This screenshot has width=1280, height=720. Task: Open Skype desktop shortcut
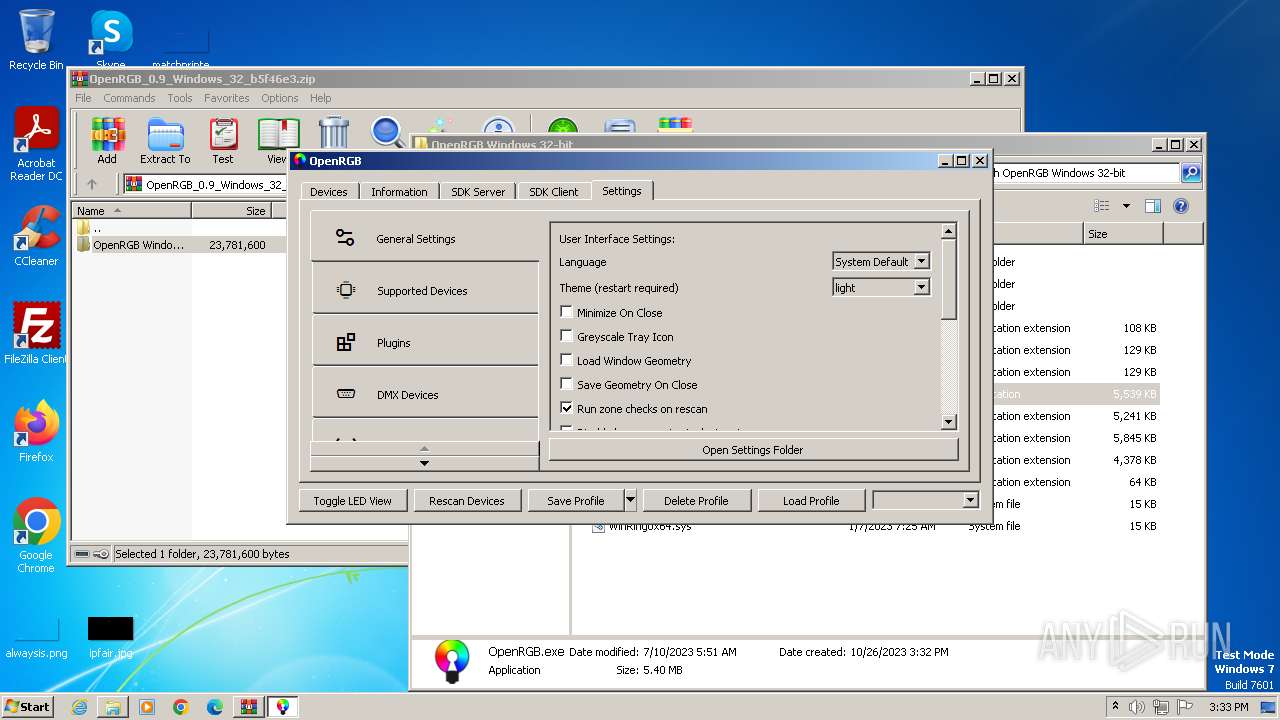pyautogui.click(x=111, y=40)
